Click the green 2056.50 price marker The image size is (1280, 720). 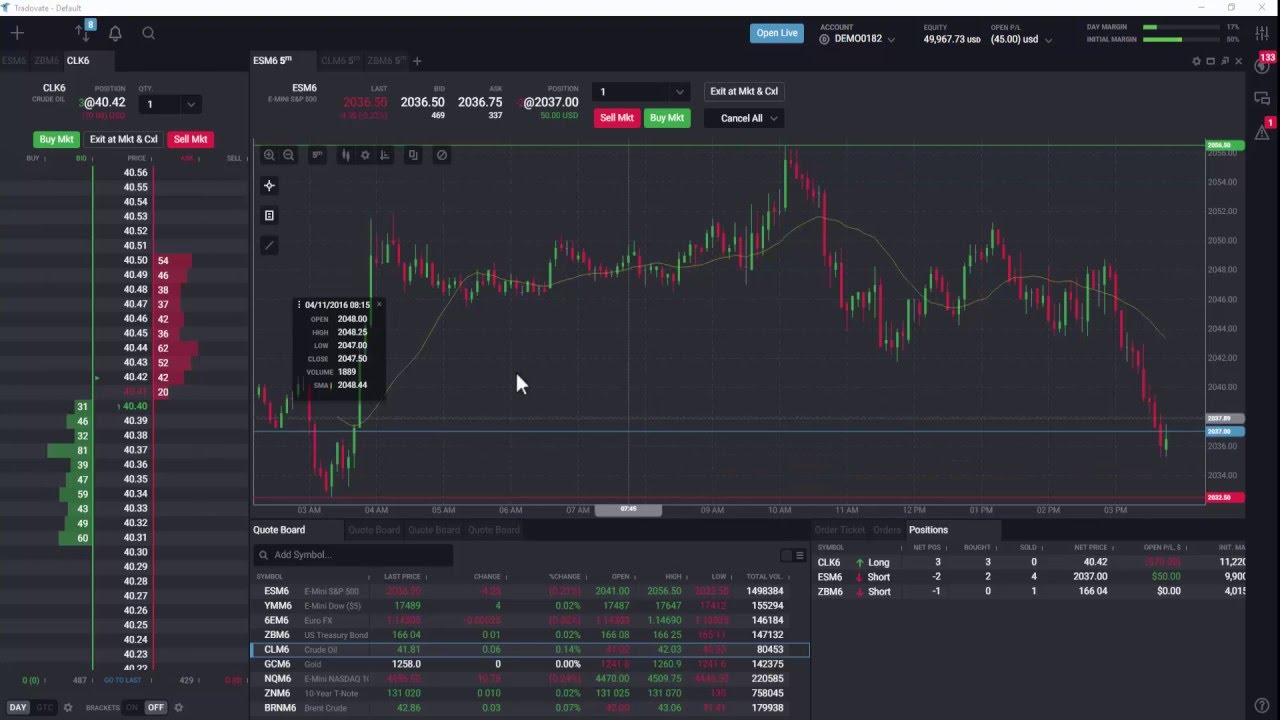(x=1224, y=146)
